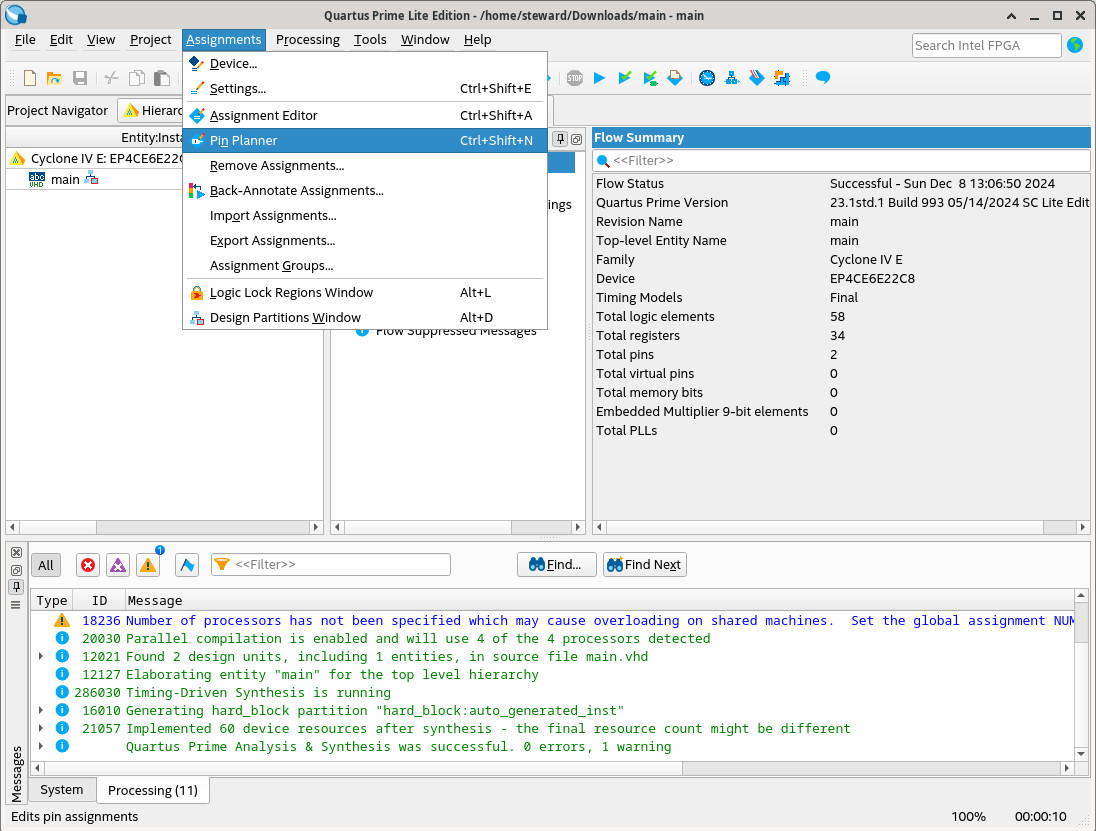Image resolution: width=1096 pixels, height=831 pixels.
Task: Start Compilation with the blue play icon
Action: (599, 78)
